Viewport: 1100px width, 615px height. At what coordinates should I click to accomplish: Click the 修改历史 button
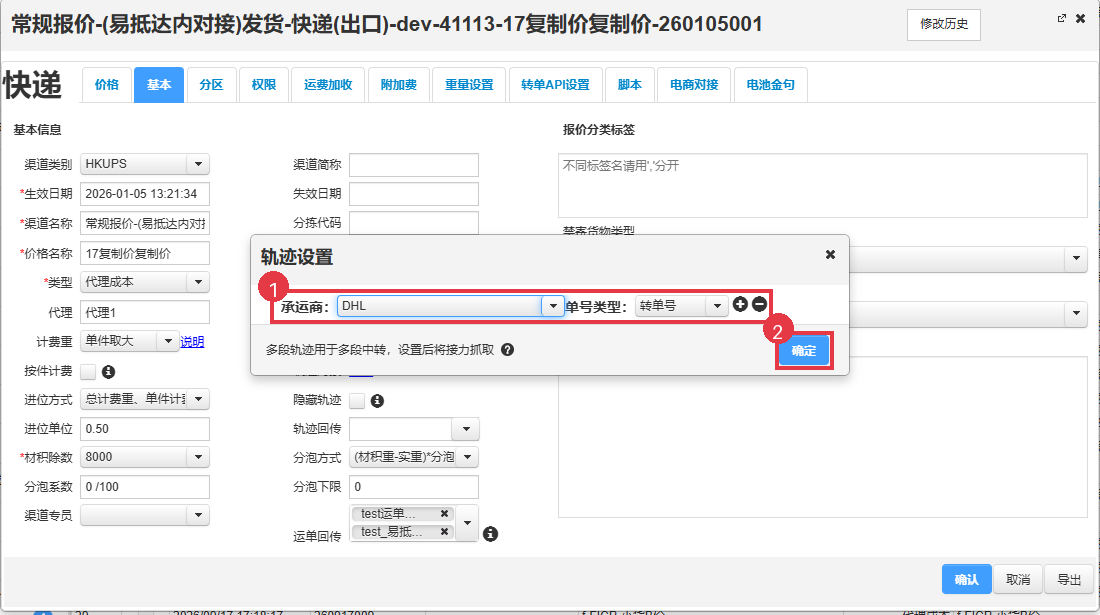[x=944, y=25]
